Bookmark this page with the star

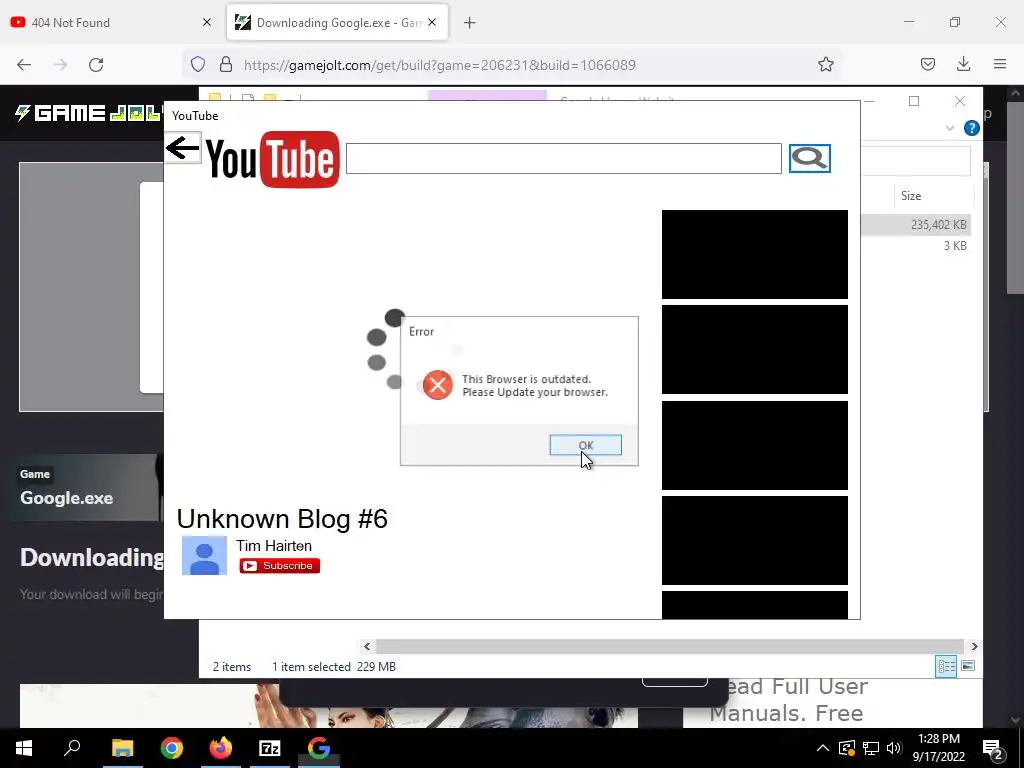click(825, 64)
